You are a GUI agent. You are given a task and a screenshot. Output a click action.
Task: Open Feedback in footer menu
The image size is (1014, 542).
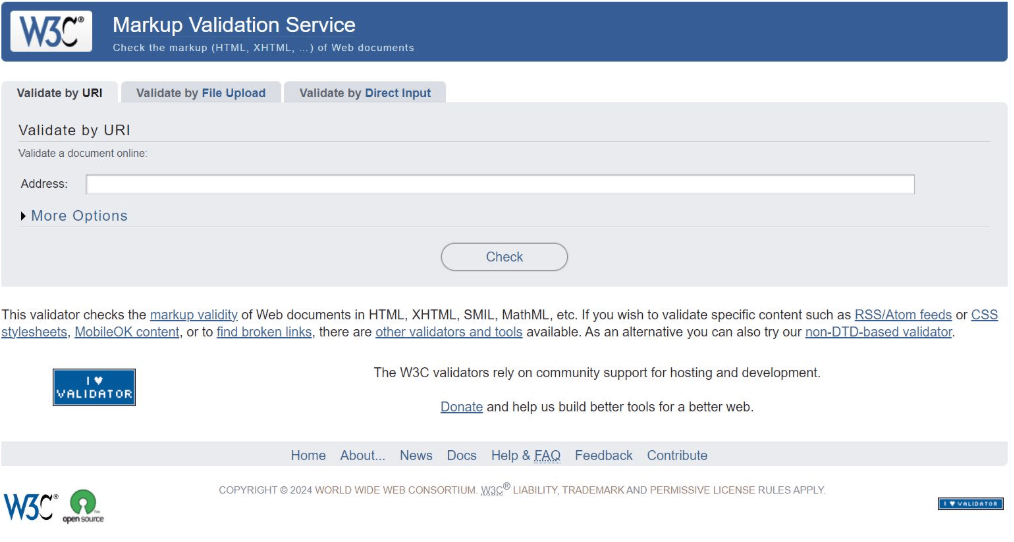click(603, 455)
